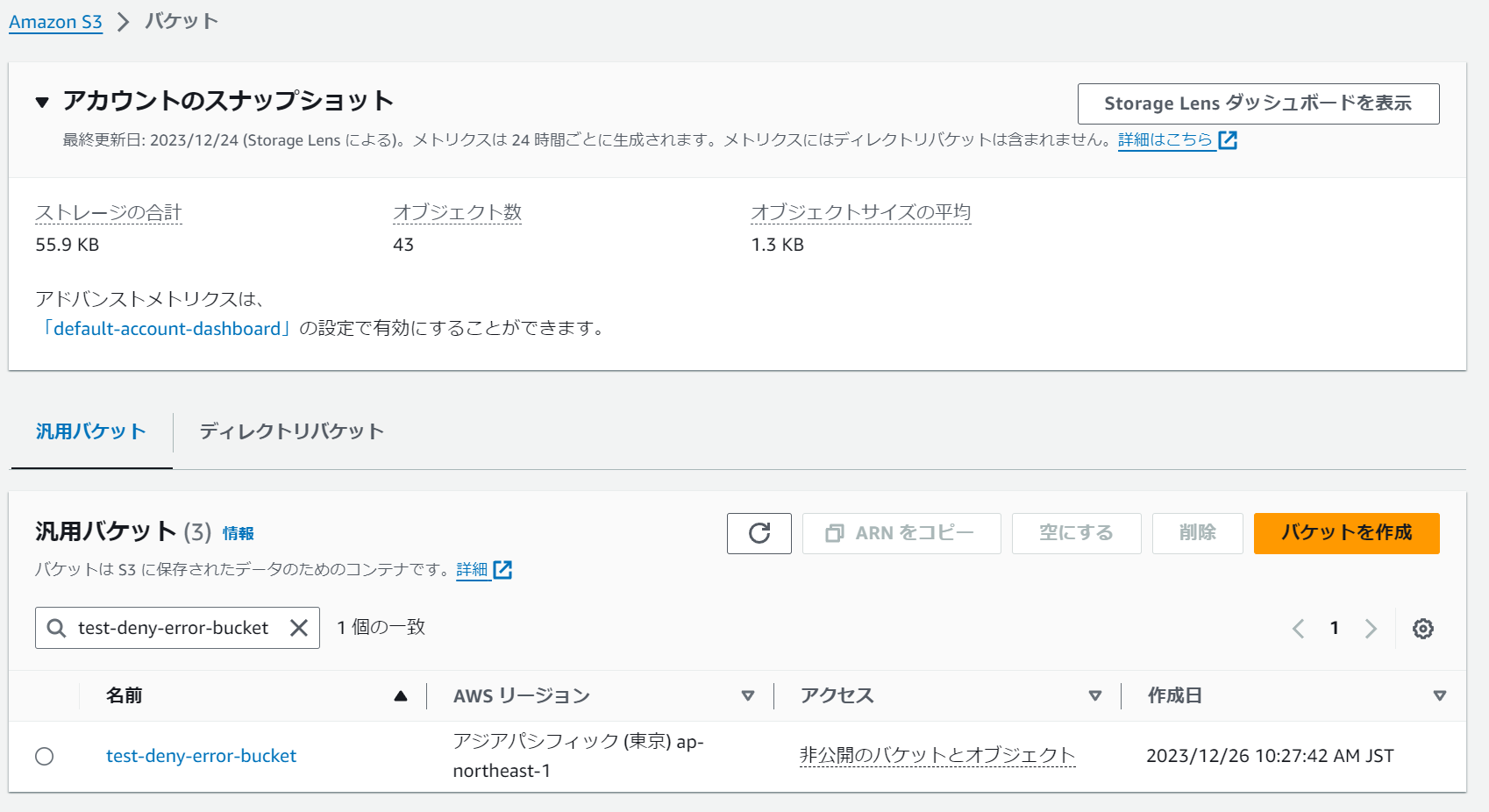This screenshot has height=812, width=1489.
Task: Click 非公開のバケットとオブジェクト access text
Action: 937,756
